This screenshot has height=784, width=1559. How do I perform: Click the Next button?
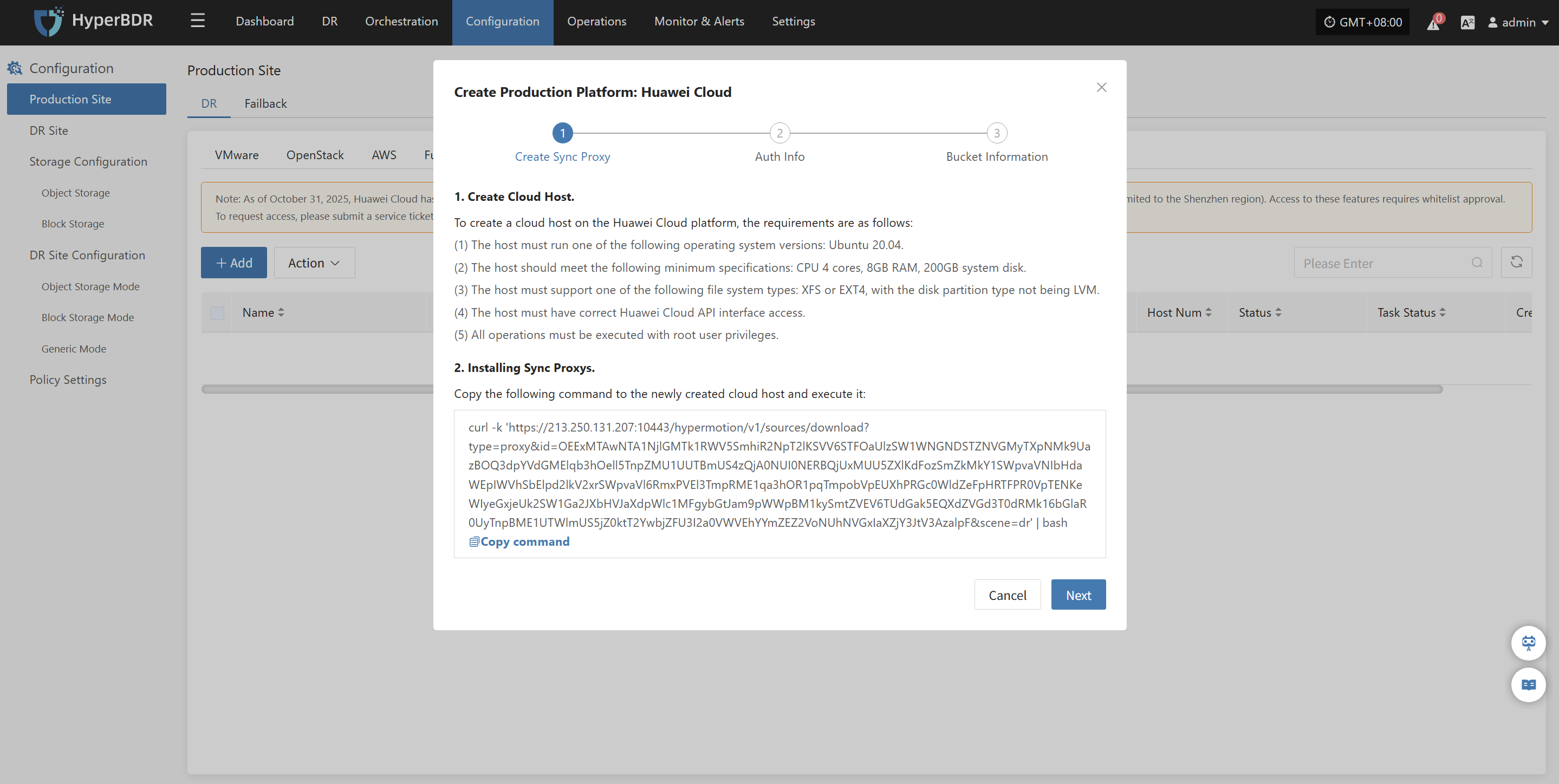(1078, 594)
